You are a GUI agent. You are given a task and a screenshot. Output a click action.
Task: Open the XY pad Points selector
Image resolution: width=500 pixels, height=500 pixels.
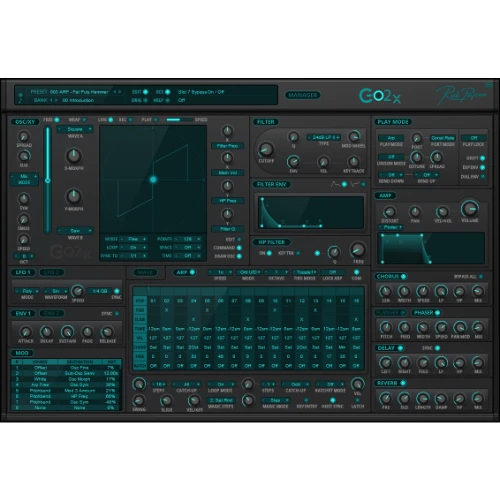(188, 239)
